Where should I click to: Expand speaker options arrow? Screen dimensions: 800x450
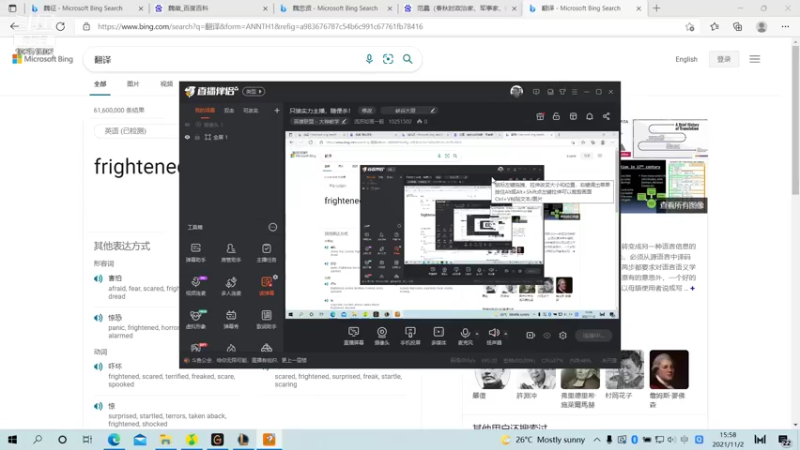pos(506,334)
